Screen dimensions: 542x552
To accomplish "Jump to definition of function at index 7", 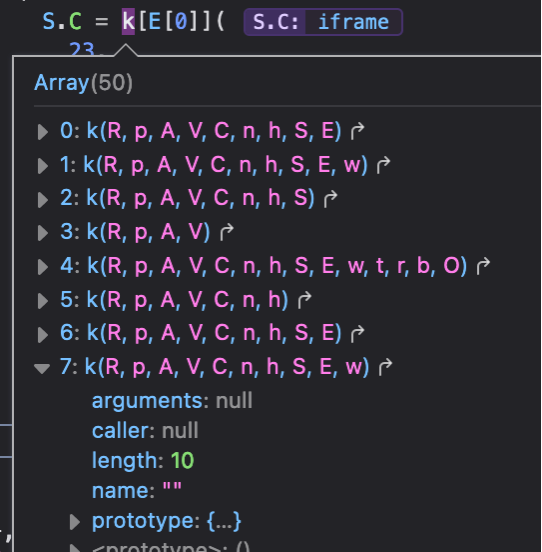I will point(385,367).
